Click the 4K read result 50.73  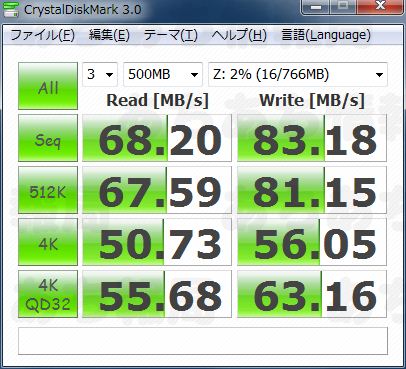tap(157, 242)
